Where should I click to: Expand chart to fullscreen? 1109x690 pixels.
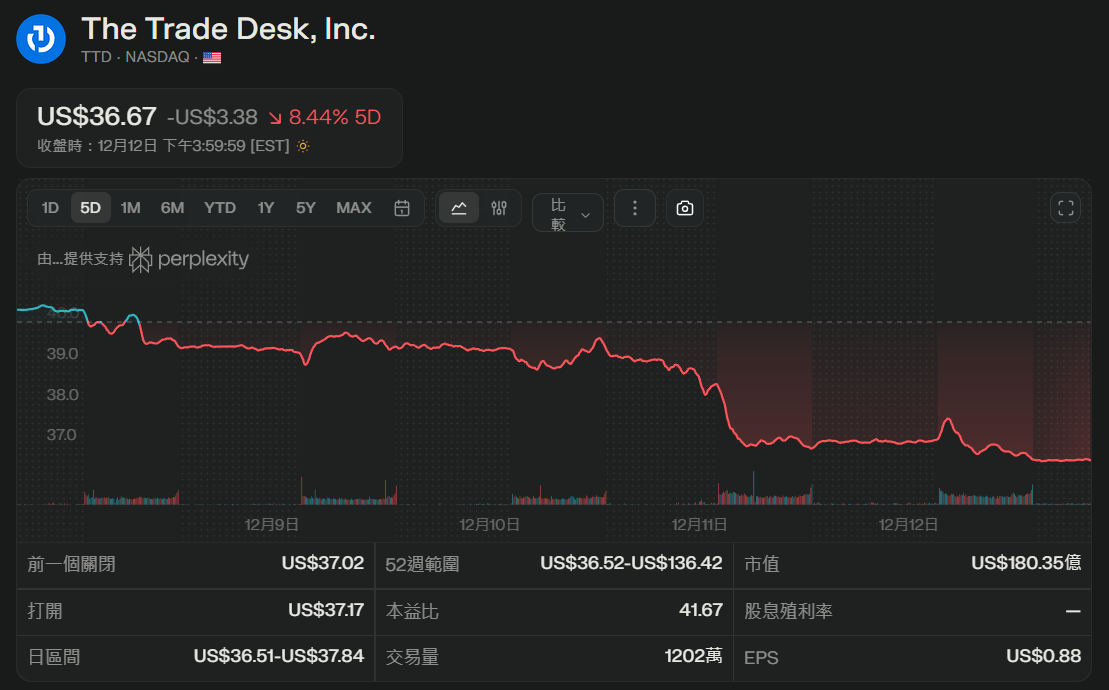[x=1065, y=208]
